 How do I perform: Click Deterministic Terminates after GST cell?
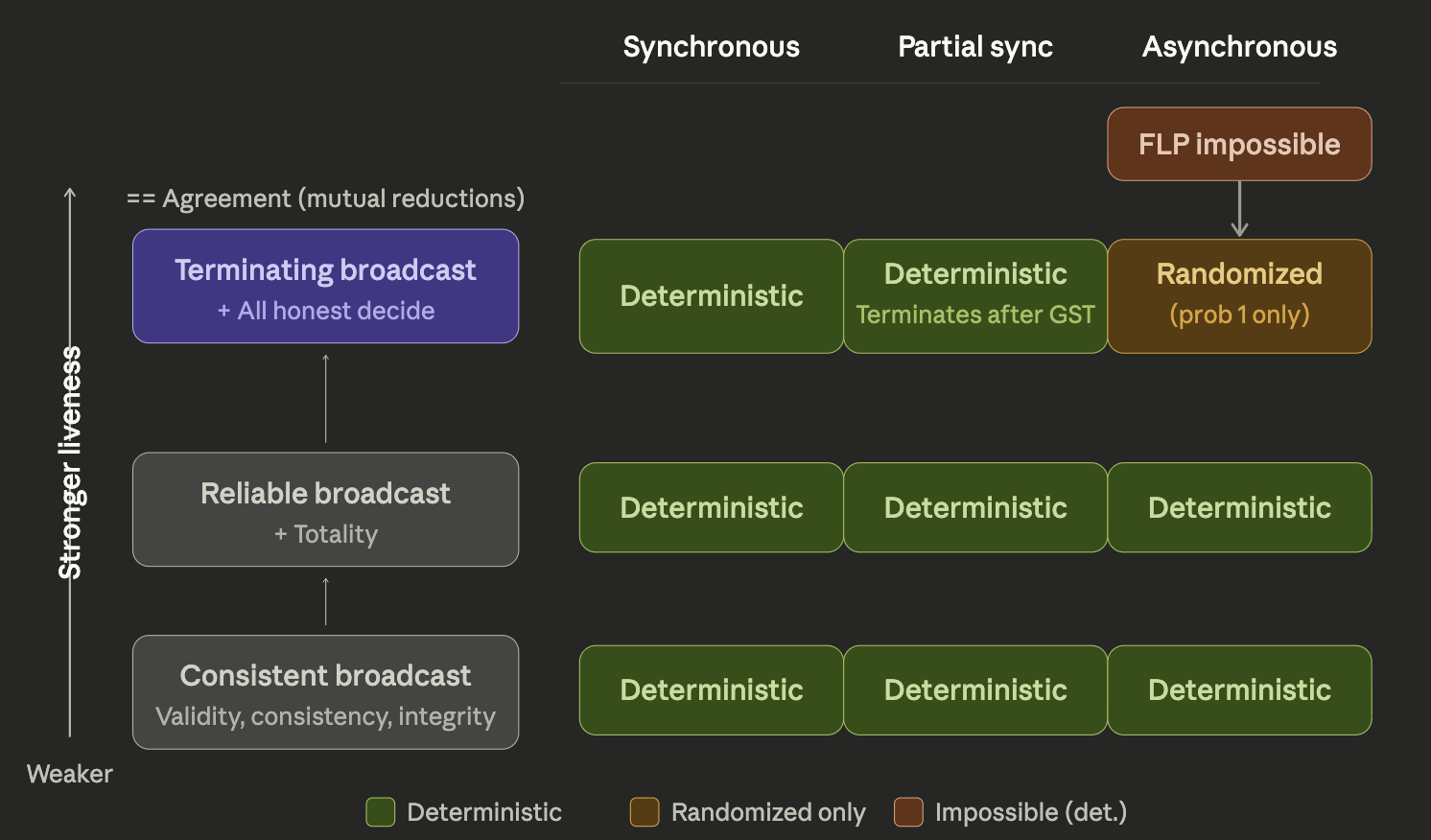975,296
